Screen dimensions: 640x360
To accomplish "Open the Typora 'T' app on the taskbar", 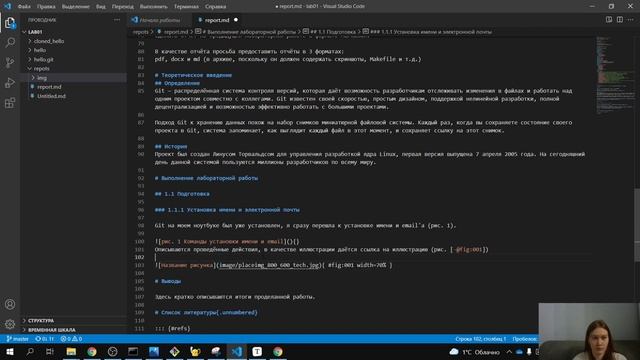I will coord(257,351).
